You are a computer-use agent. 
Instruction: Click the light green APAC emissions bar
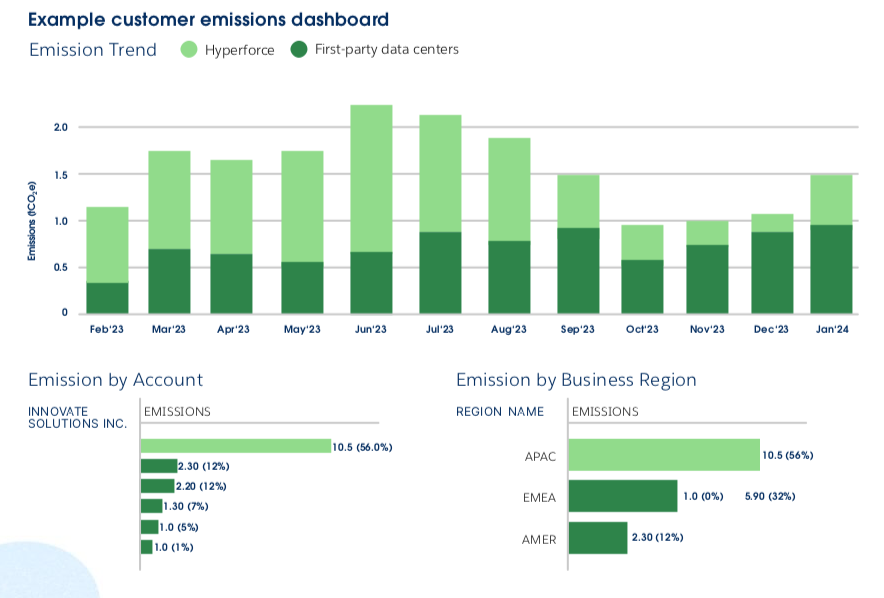[x=664, y=455]
